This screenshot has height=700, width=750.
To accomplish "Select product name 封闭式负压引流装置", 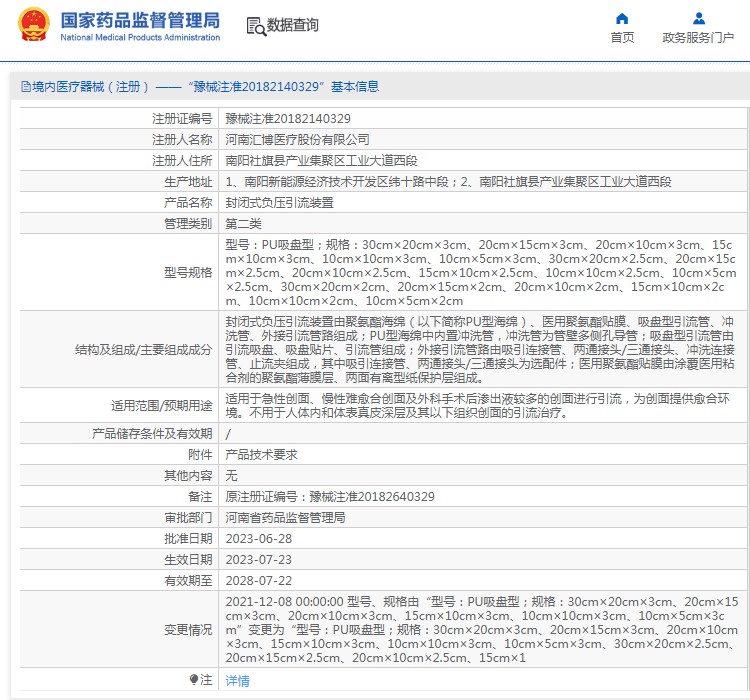I will [x=279, y=203].
